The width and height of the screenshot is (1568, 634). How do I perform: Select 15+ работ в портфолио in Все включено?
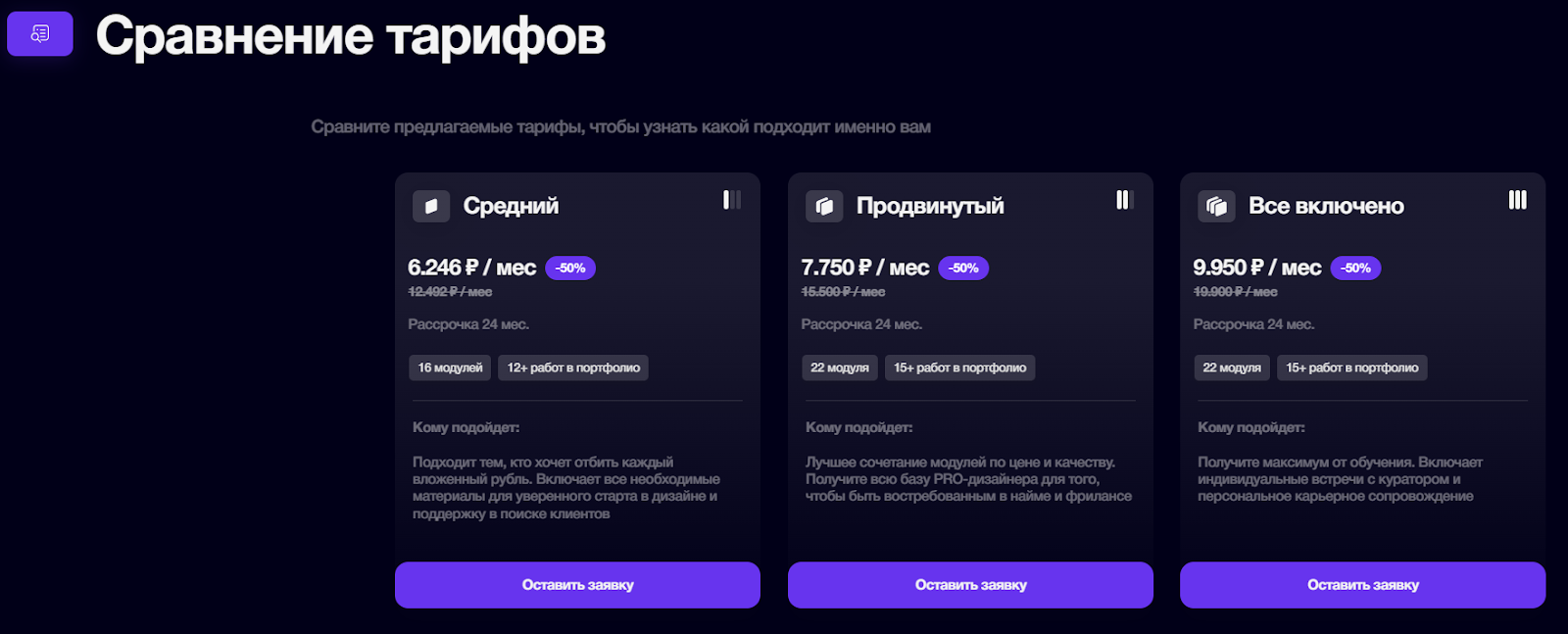click(1351, 367)
